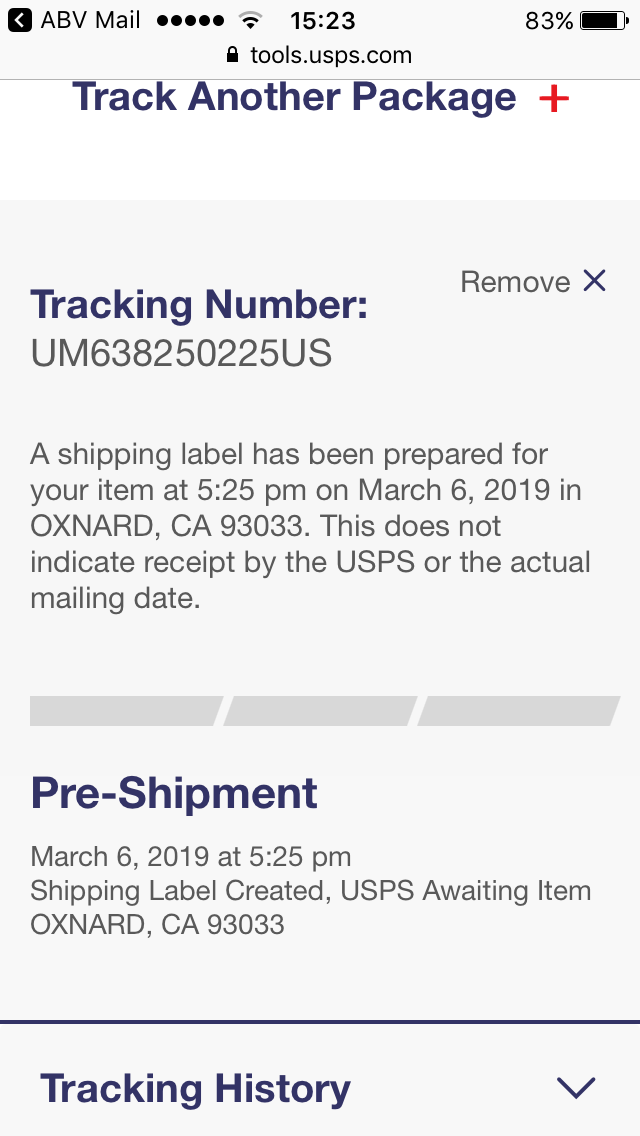Tap the Wi-Fi status icon
This screenshot has height=1136, width=640.
coord(251,20)
